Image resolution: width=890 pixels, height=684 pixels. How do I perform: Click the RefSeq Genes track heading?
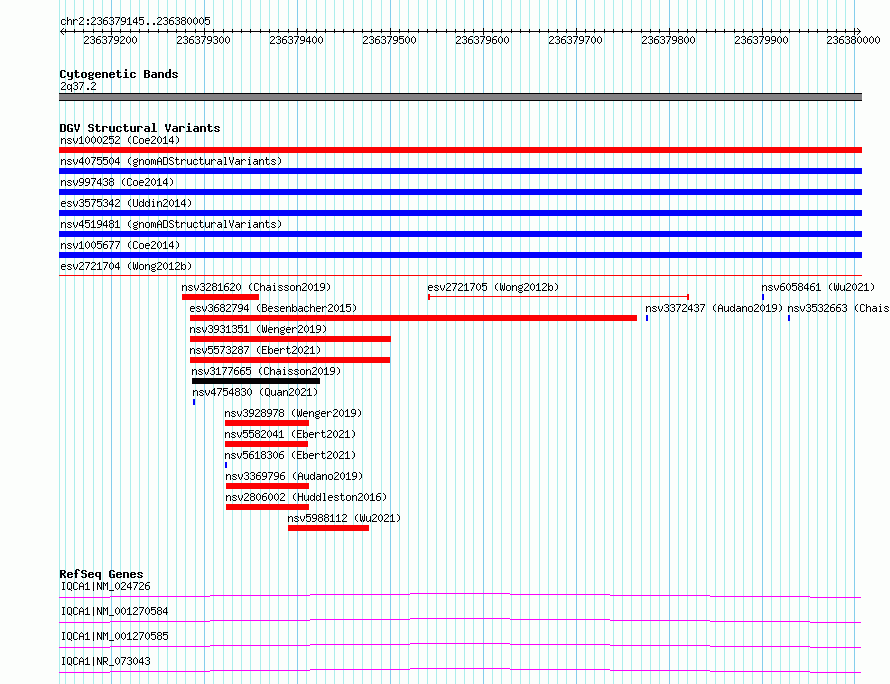coord(101,574)
